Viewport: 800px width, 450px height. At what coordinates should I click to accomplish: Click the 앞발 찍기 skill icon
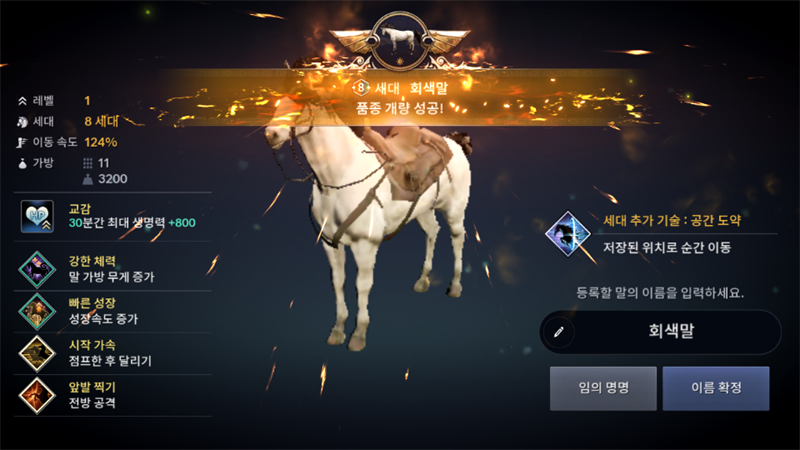37,395
